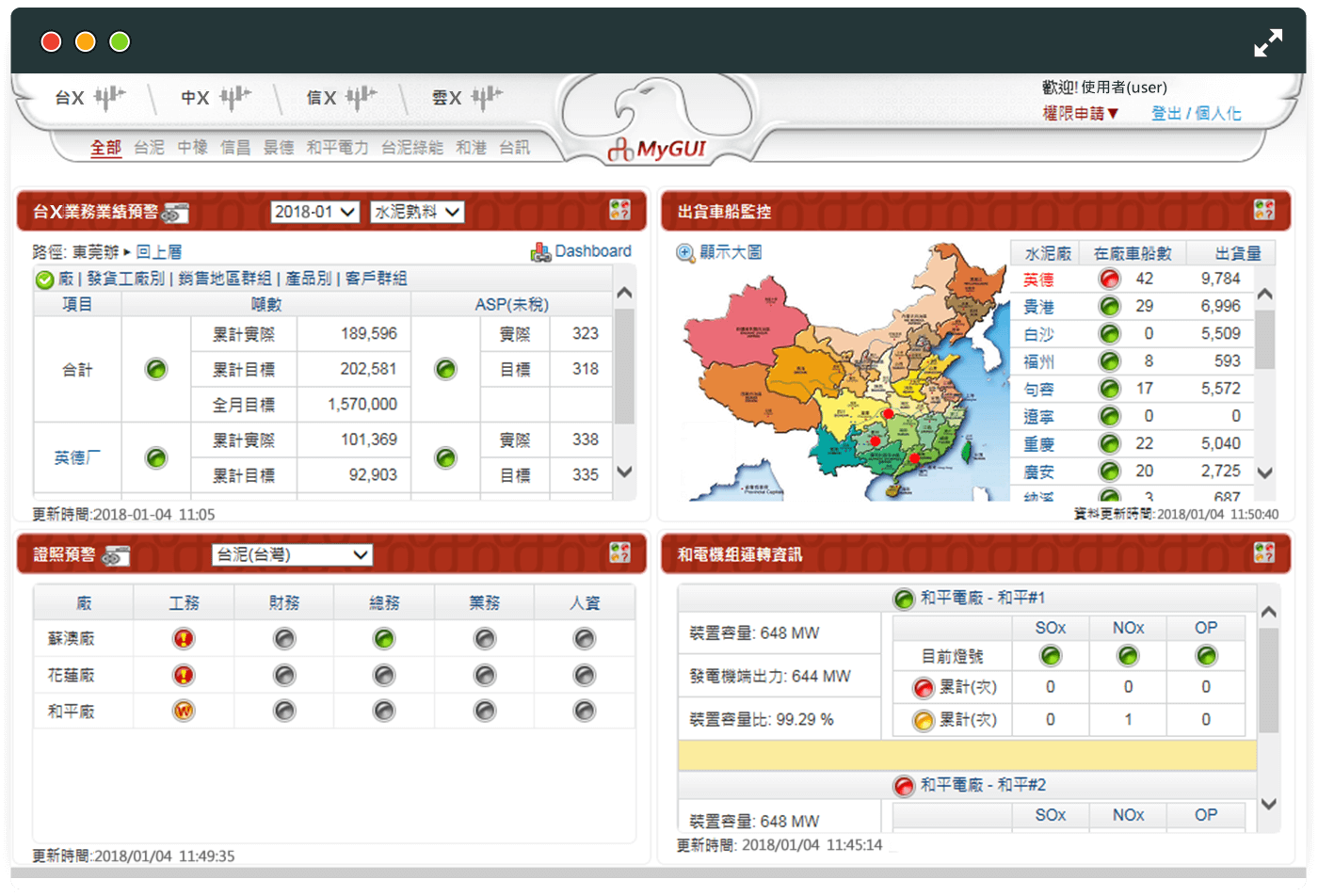Click NOx 目前燈號 green light
1318x896 pixels.
click(x=1128, y=656)
